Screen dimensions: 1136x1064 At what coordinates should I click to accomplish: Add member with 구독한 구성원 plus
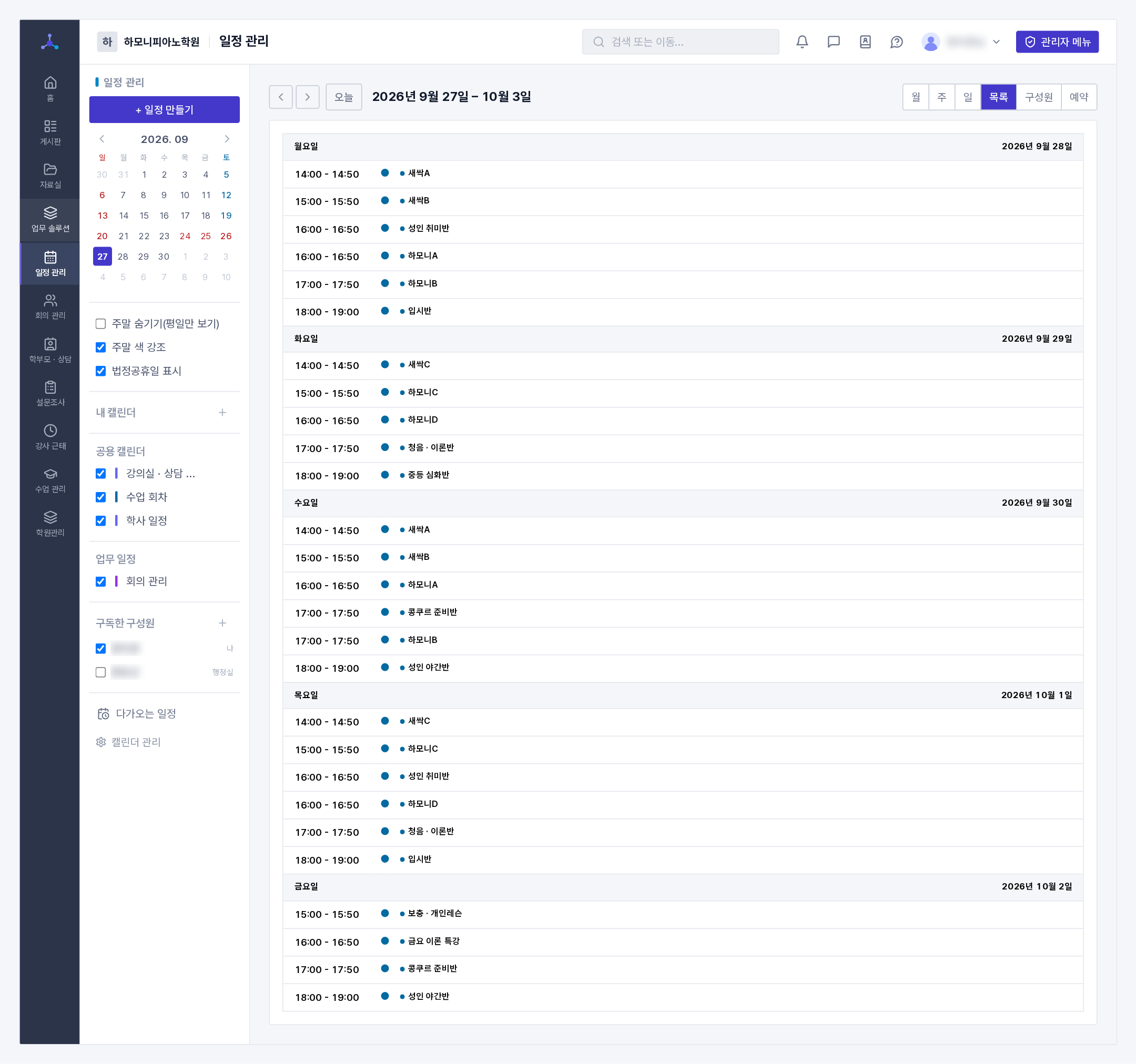coord(222,623)
